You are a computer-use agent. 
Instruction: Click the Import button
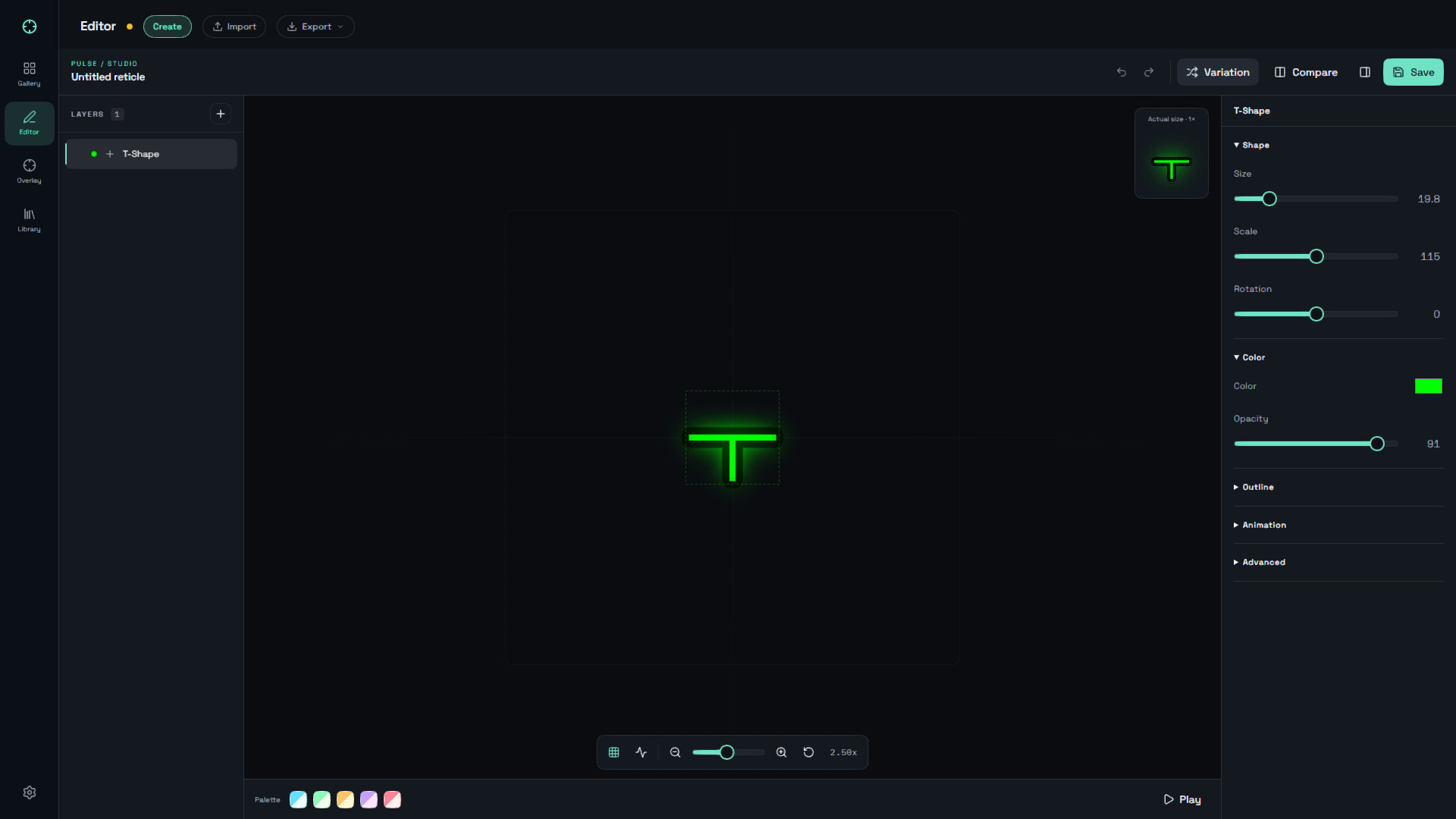[234, 27]
